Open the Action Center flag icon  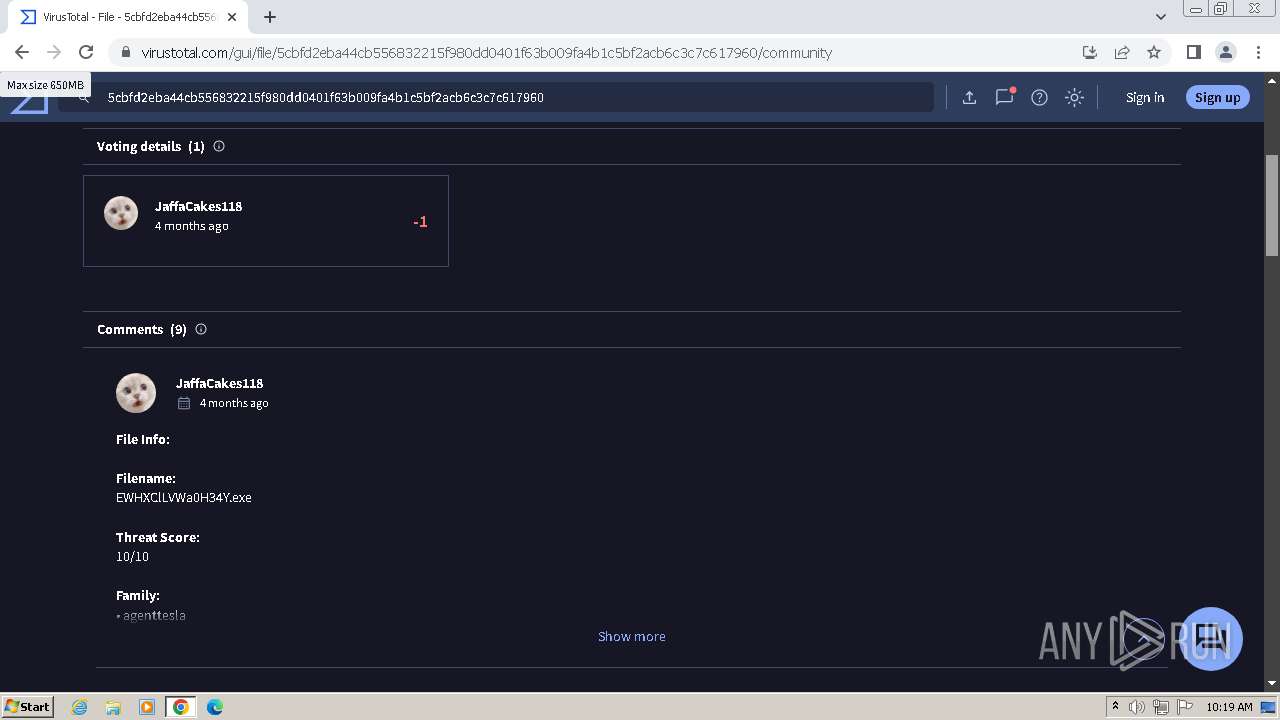1184,707
